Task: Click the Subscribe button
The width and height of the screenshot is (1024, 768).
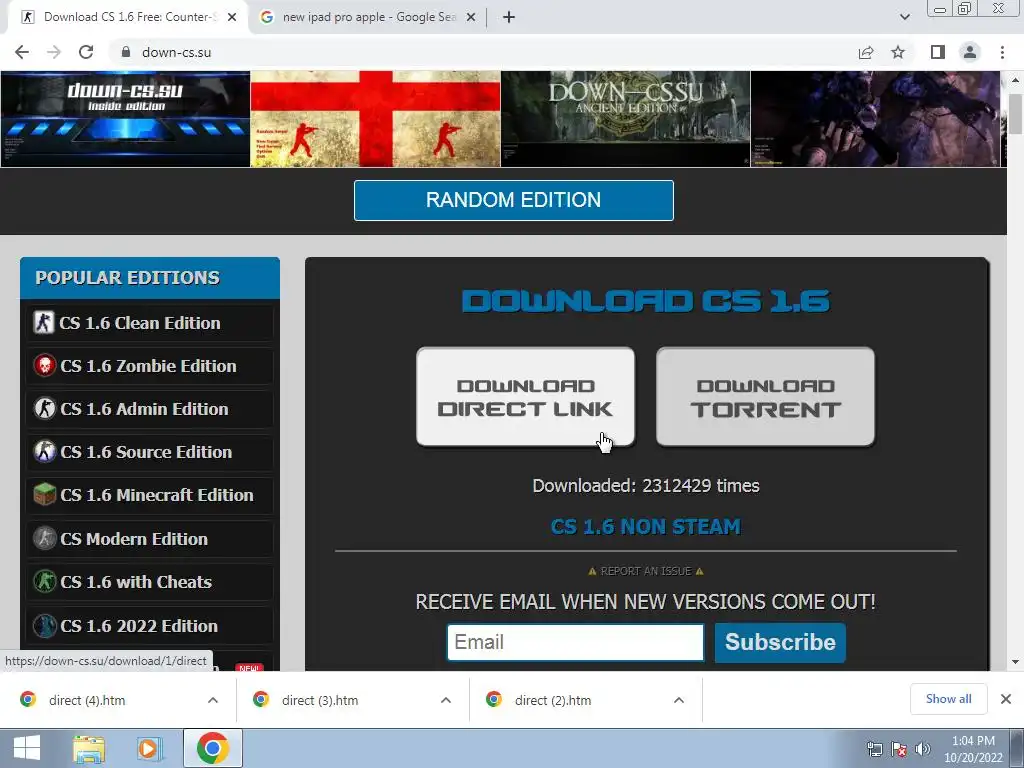Action: click(x=780, y=642)
